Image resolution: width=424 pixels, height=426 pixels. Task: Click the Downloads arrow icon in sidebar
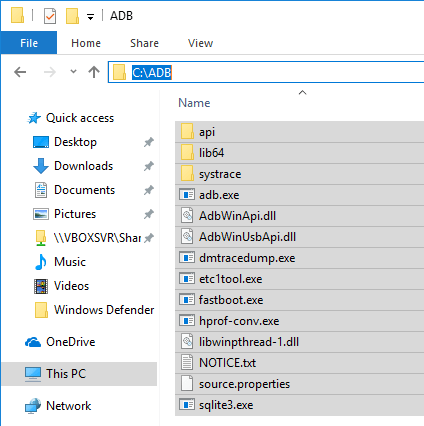point(41,166)
